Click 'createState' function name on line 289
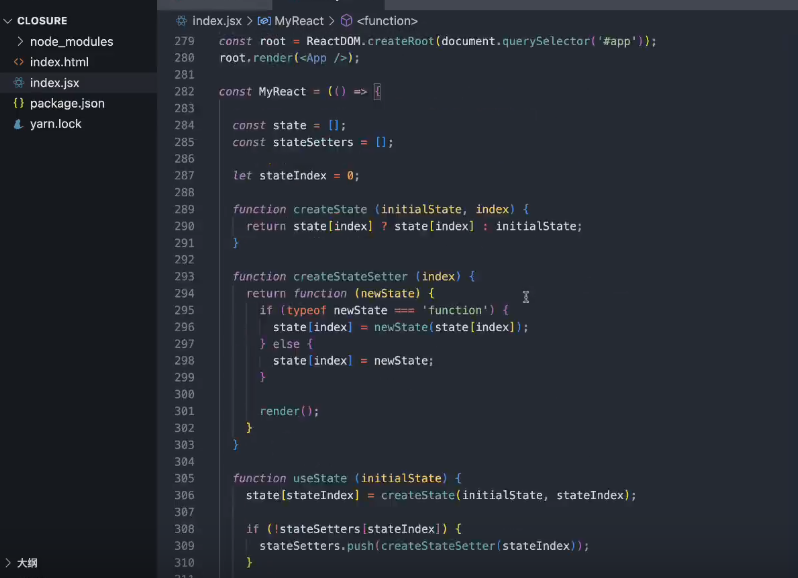Viewport: 798px width, 578px height. (330, 209)
